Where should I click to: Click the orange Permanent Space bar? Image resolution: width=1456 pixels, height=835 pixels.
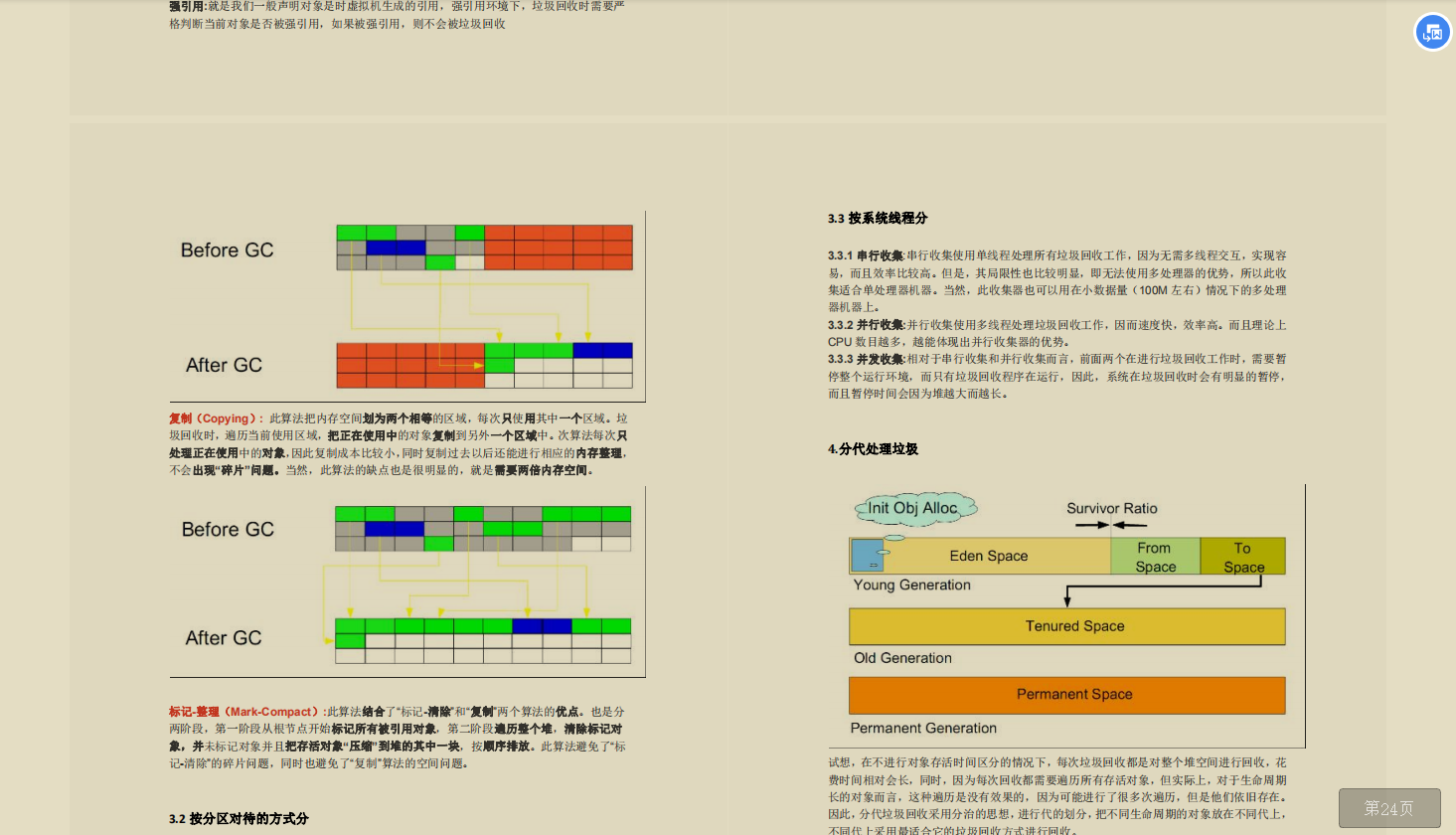(x=1067, y=695)
